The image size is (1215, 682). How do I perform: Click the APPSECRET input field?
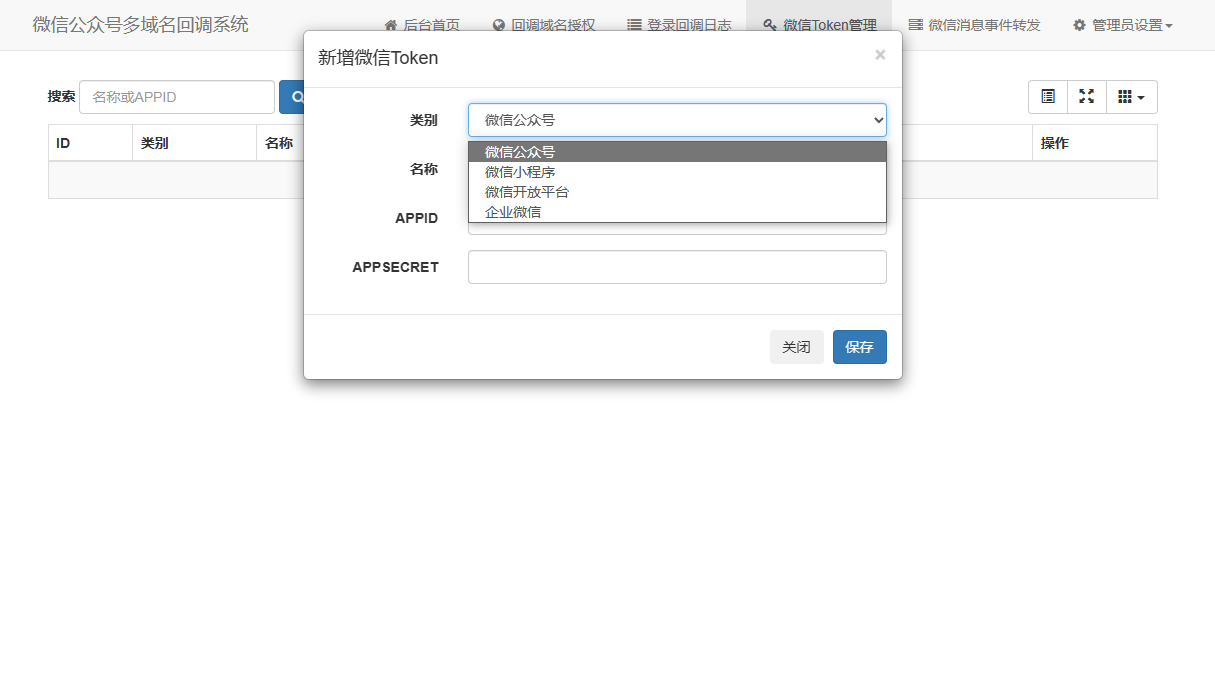[x=677, y=267]
